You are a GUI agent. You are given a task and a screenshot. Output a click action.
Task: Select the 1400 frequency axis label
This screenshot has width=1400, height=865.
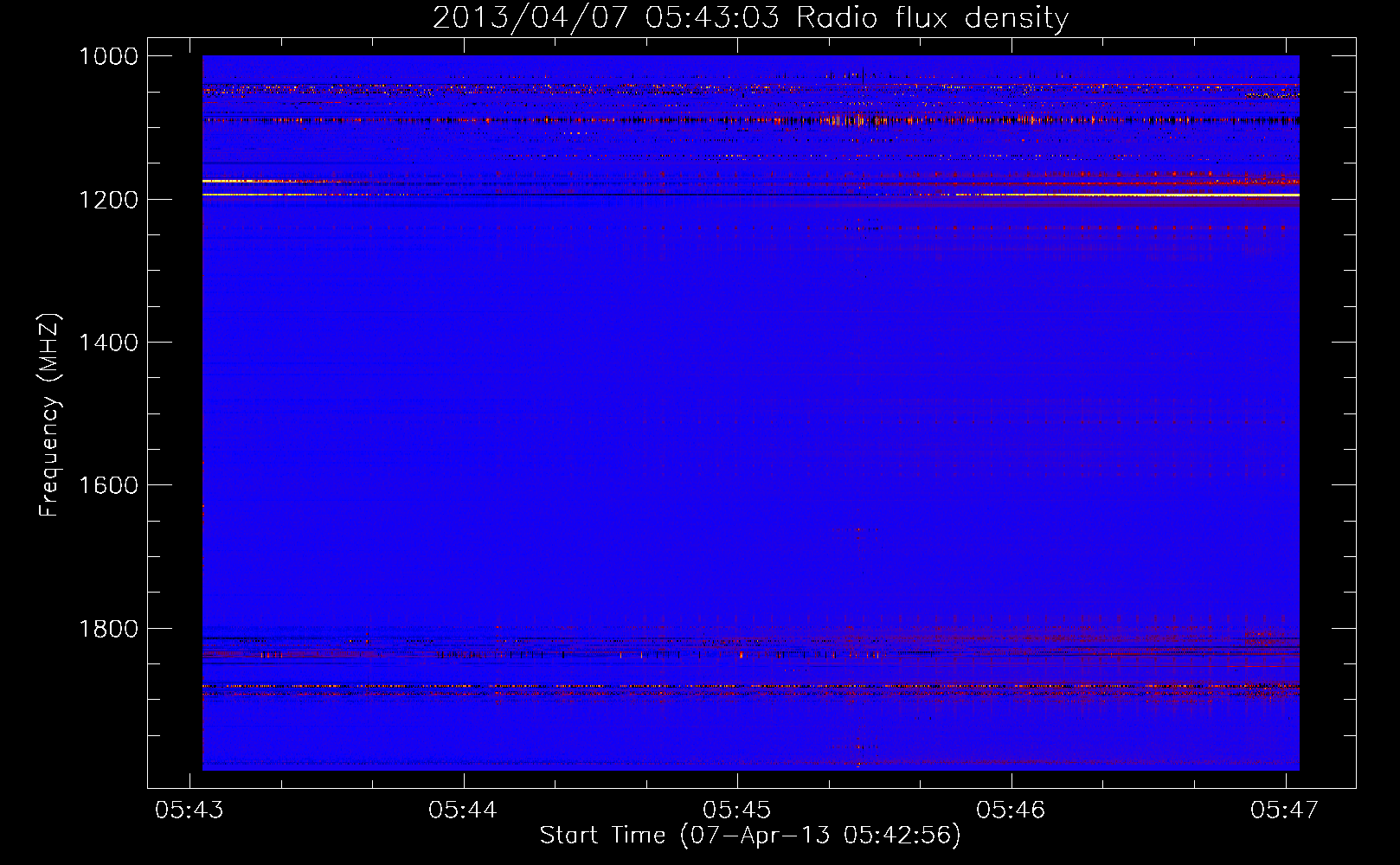pyautogui.click(x=108, y=343)
